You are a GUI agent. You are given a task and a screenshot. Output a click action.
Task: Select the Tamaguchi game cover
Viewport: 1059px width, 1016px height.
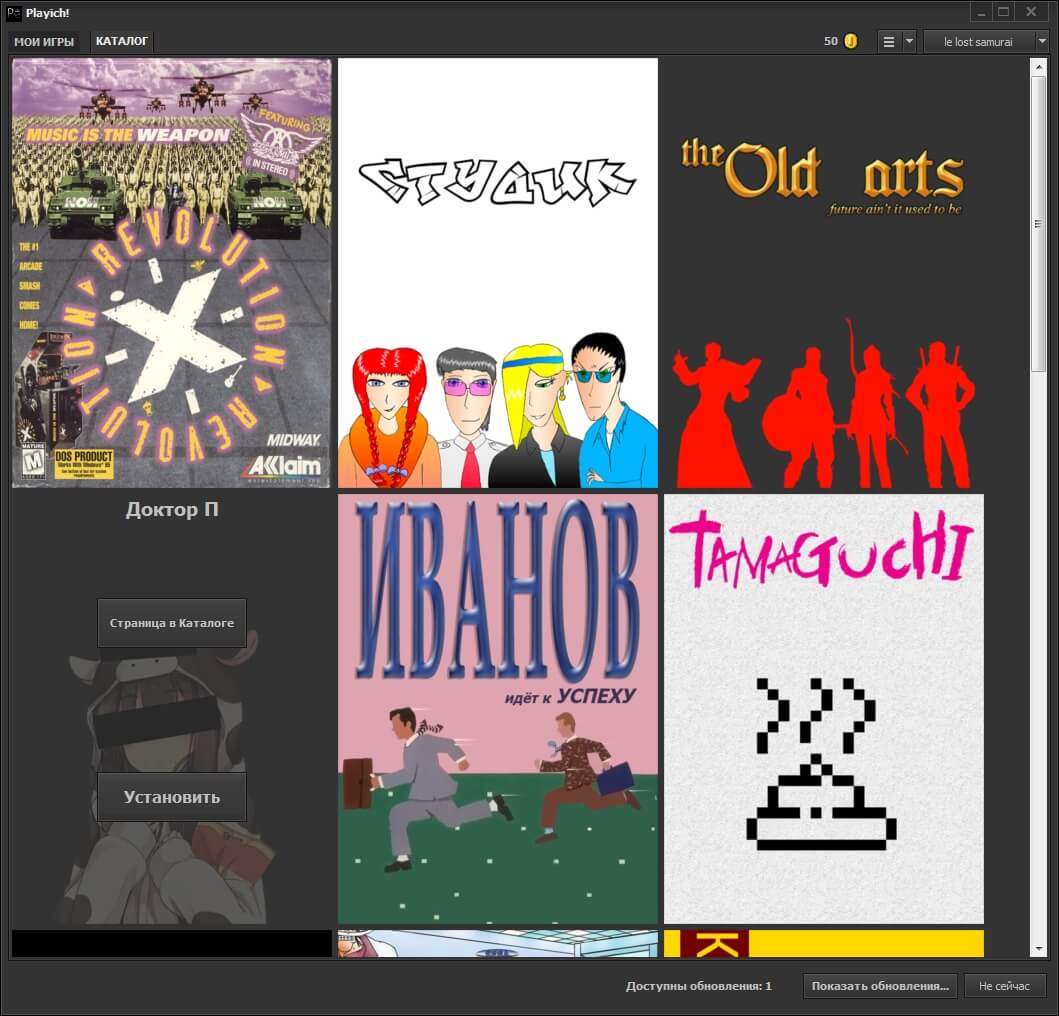click(824, 709)
